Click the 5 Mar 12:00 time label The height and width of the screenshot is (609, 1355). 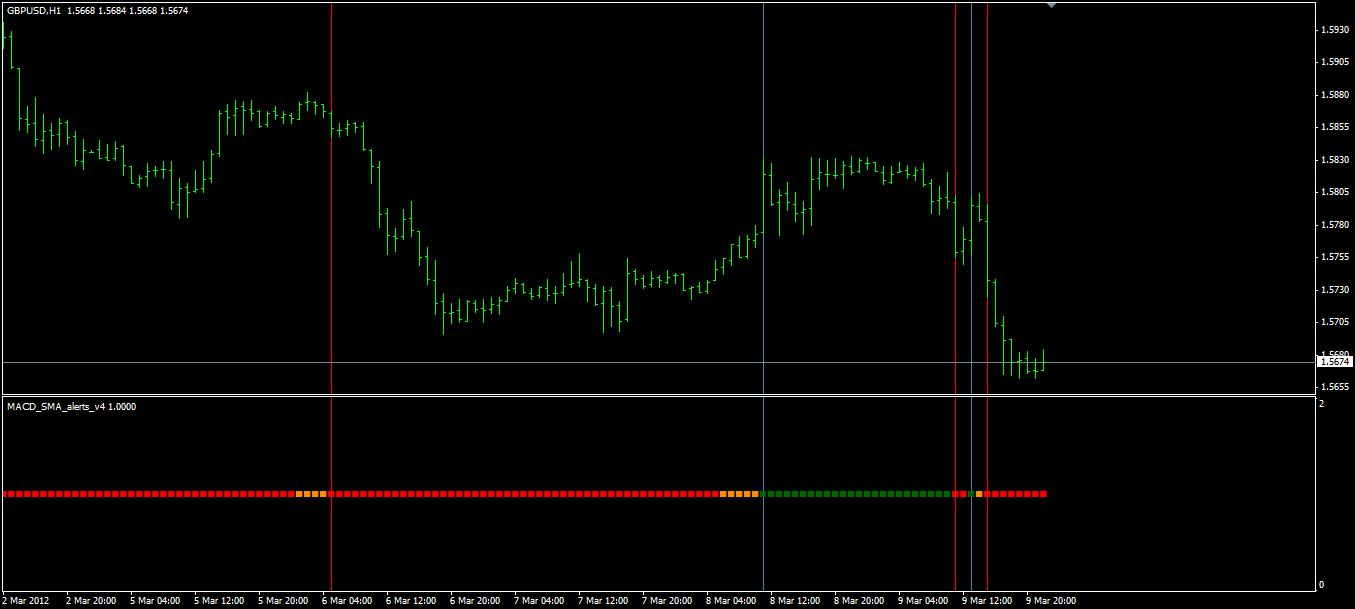point(219,601)
